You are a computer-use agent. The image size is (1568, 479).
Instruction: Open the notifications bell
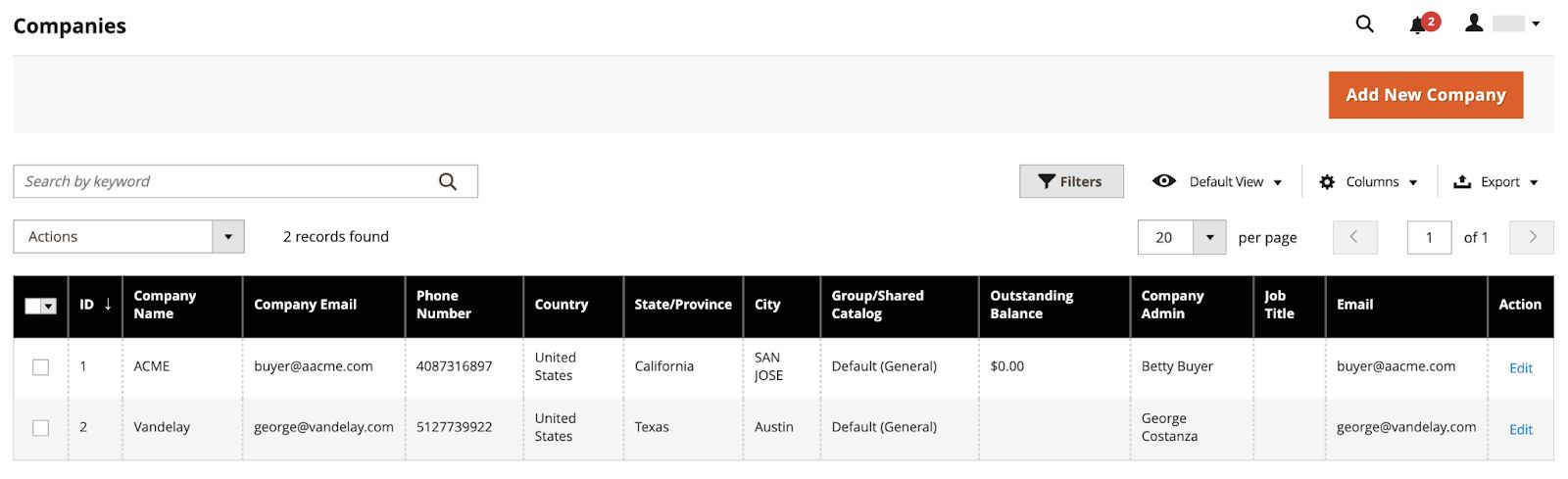click(1418, 25)
